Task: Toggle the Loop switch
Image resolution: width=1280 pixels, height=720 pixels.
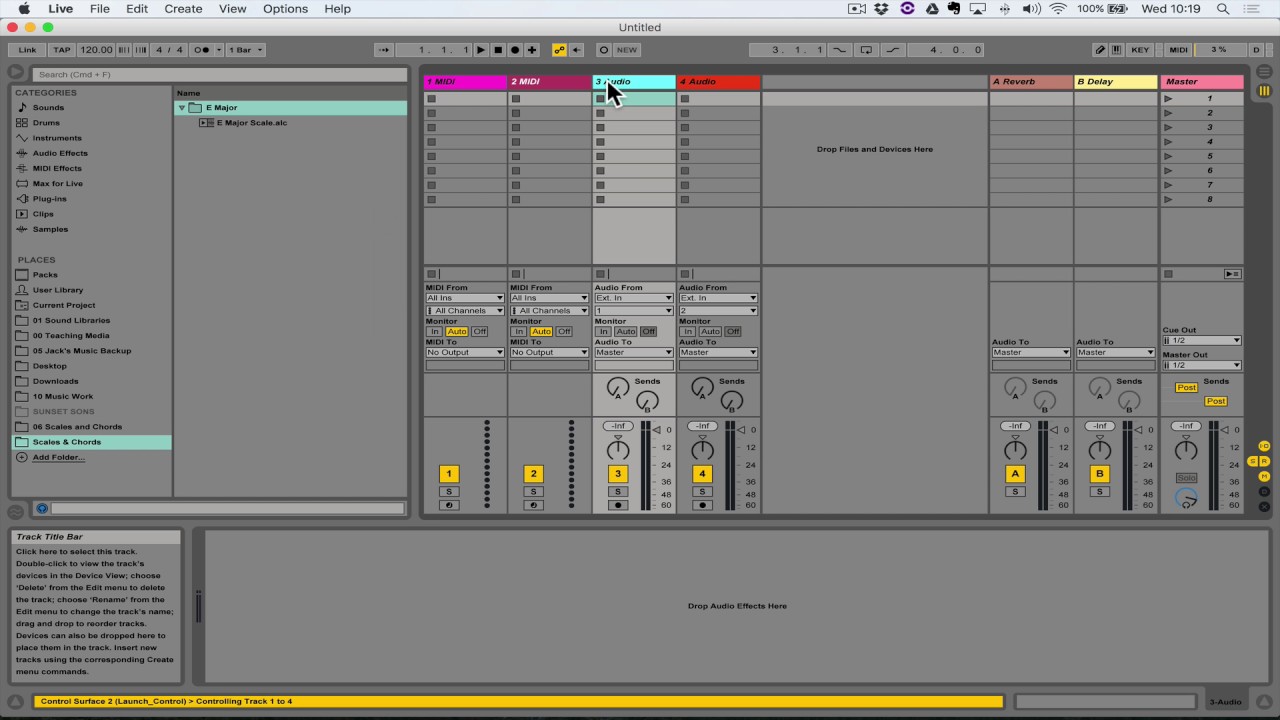Action: click(866, 50)
